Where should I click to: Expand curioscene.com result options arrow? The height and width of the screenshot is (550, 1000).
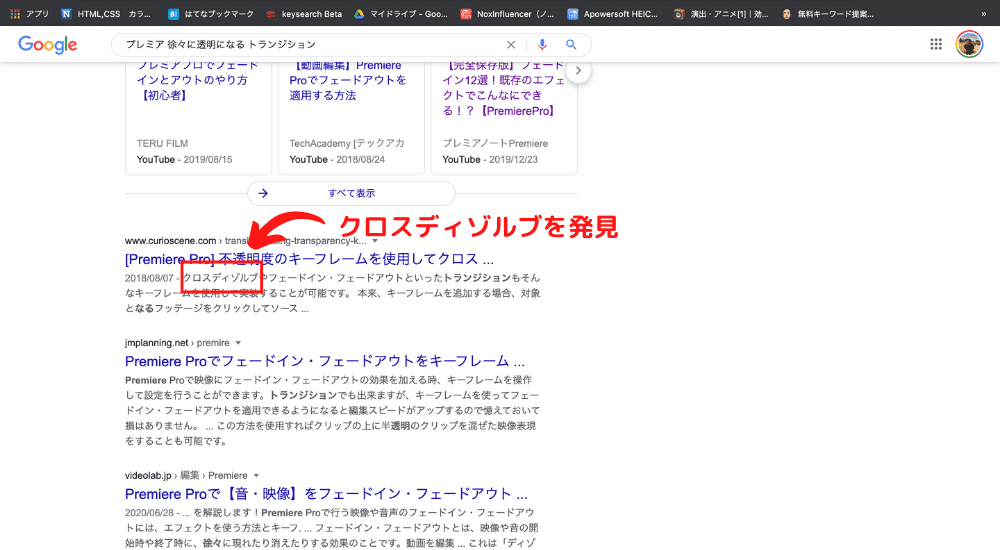[375, 241]
